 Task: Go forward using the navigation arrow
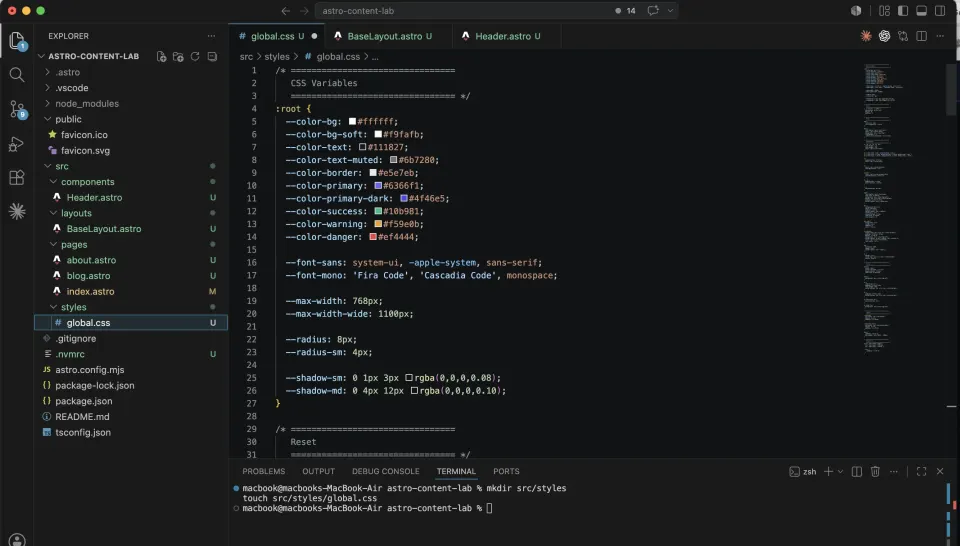304,11
